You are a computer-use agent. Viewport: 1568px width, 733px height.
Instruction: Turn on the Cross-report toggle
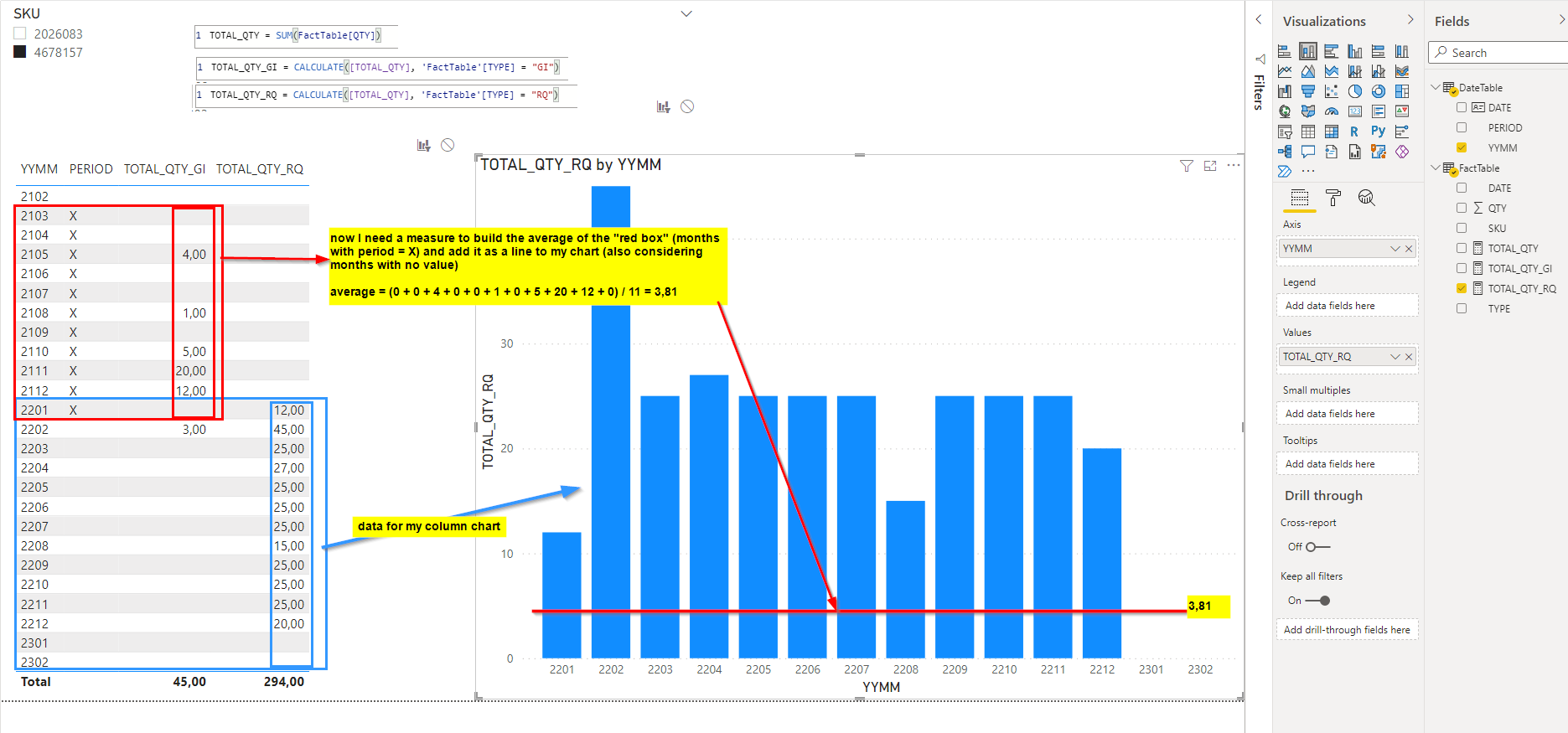pos(1317,547)
